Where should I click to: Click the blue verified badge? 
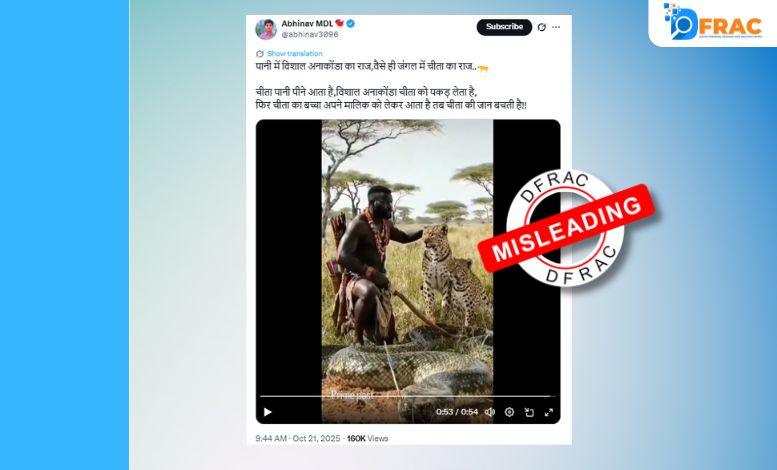[351, 23]
